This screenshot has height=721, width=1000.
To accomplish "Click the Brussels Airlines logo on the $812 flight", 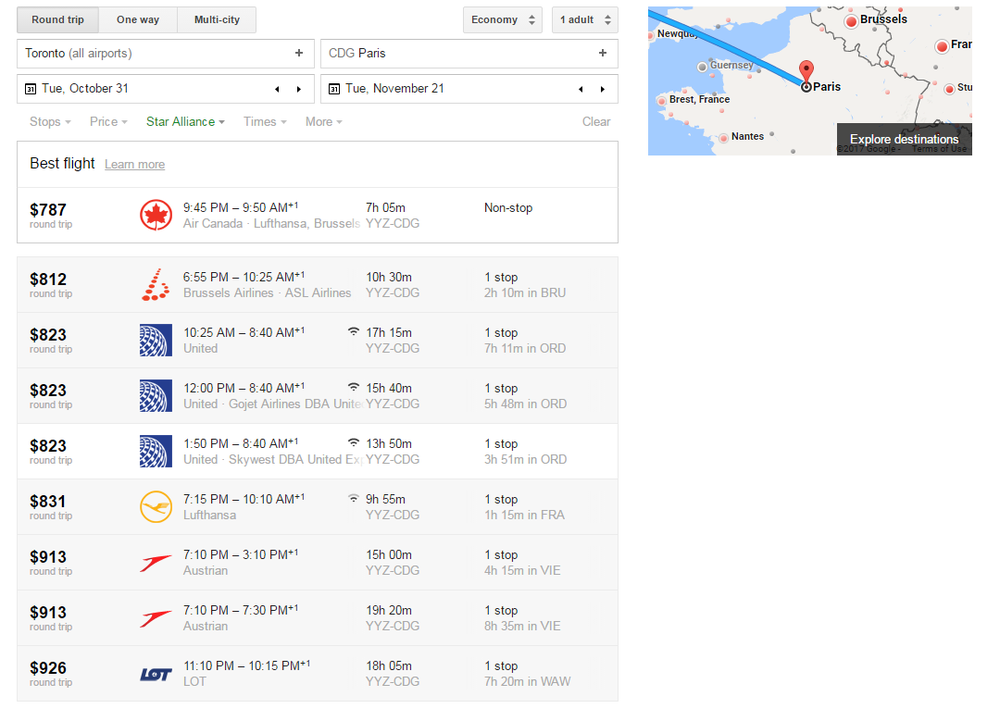I will (x=155, y=283).
